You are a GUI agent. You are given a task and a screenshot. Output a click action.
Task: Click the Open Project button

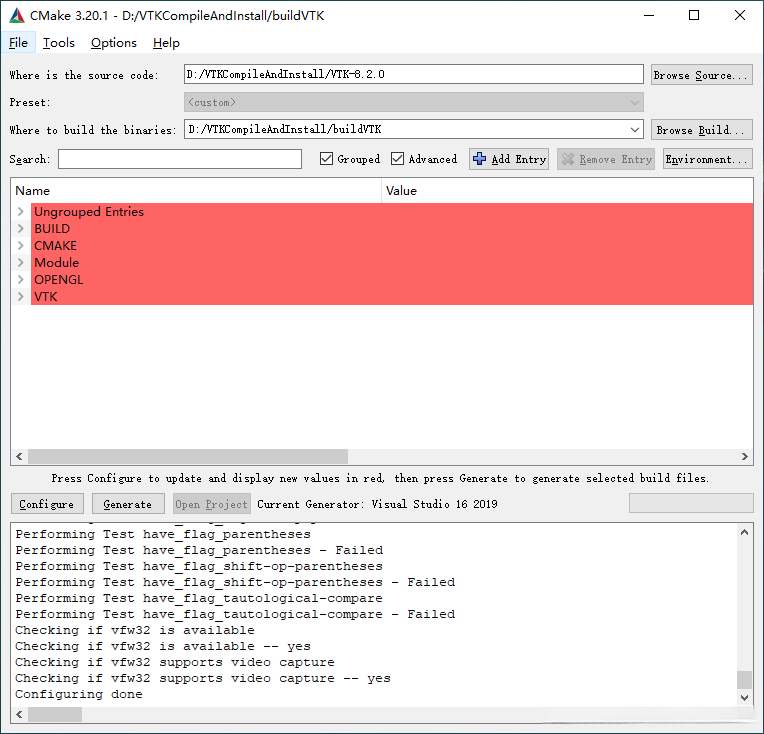(x=211, y=504)
